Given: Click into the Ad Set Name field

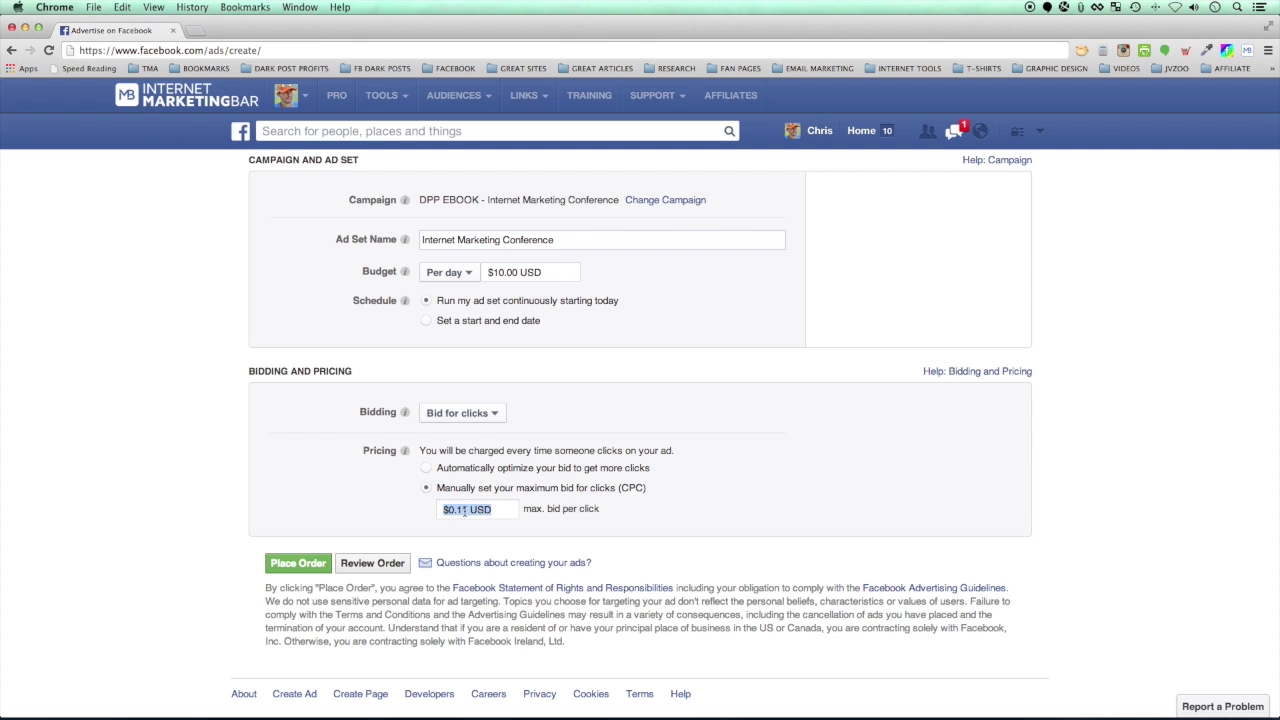Looking at the screenshot, I should tap(602, 240).
